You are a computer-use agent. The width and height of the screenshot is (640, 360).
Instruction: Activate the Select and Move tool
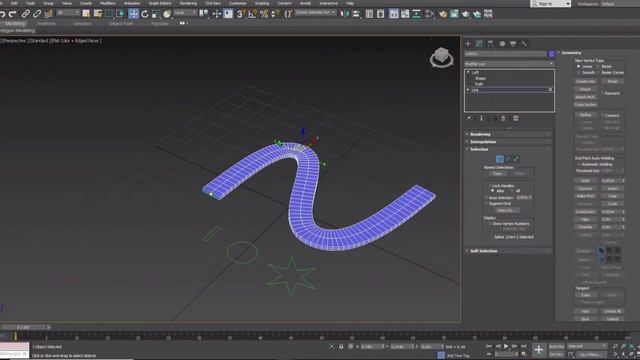(x=133, y=14)
